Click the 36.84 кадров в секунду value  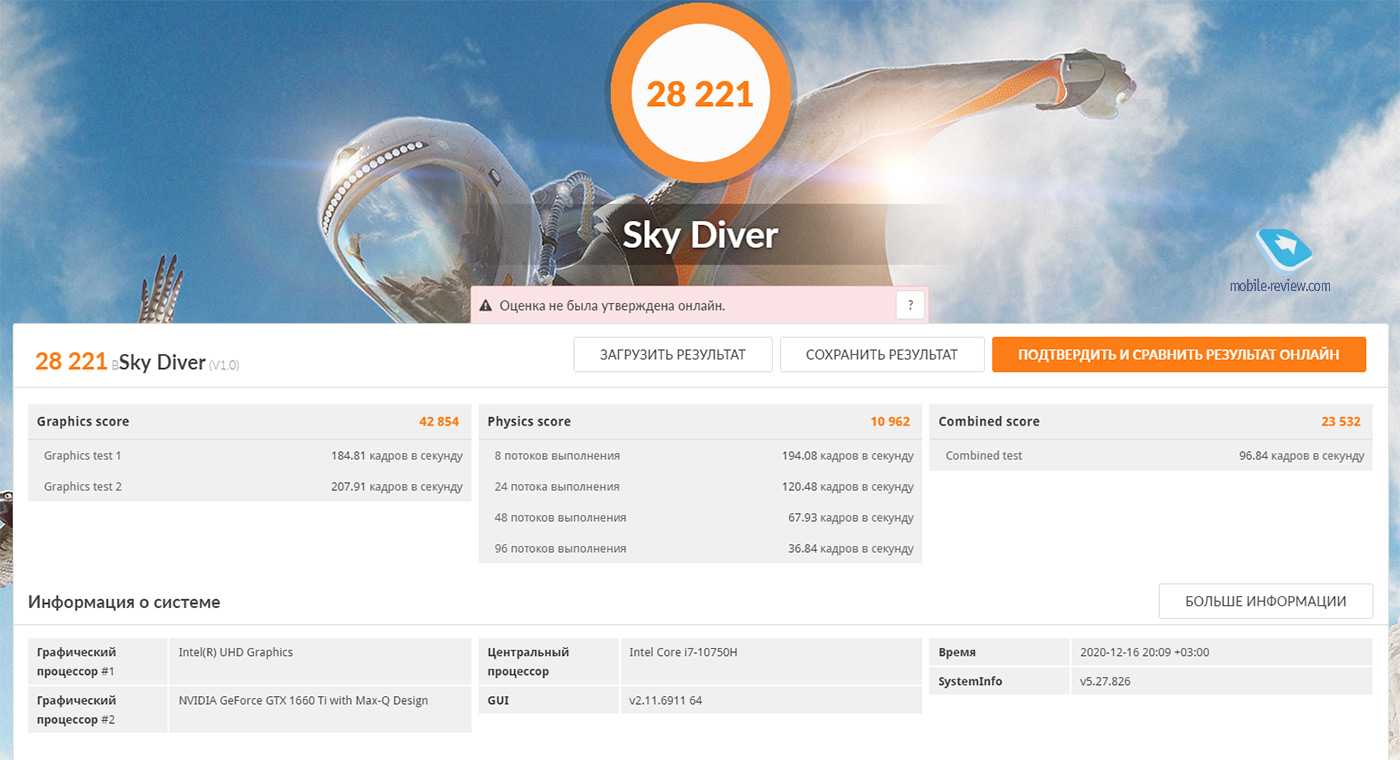tap(851, 549)
